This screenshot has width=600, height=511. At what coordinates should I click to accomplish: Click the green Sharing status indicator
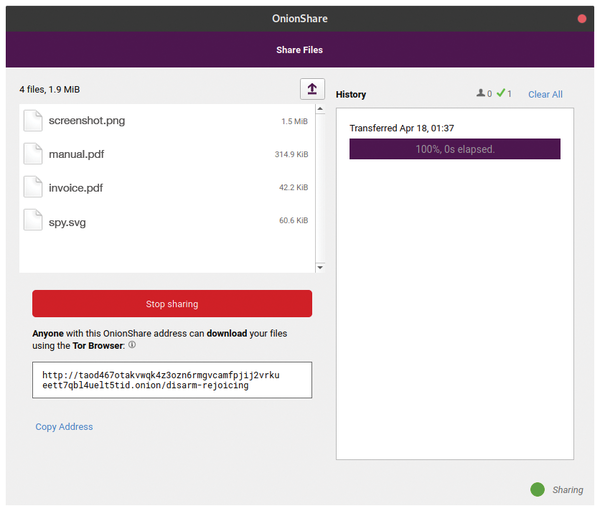(x=537, y=489)
